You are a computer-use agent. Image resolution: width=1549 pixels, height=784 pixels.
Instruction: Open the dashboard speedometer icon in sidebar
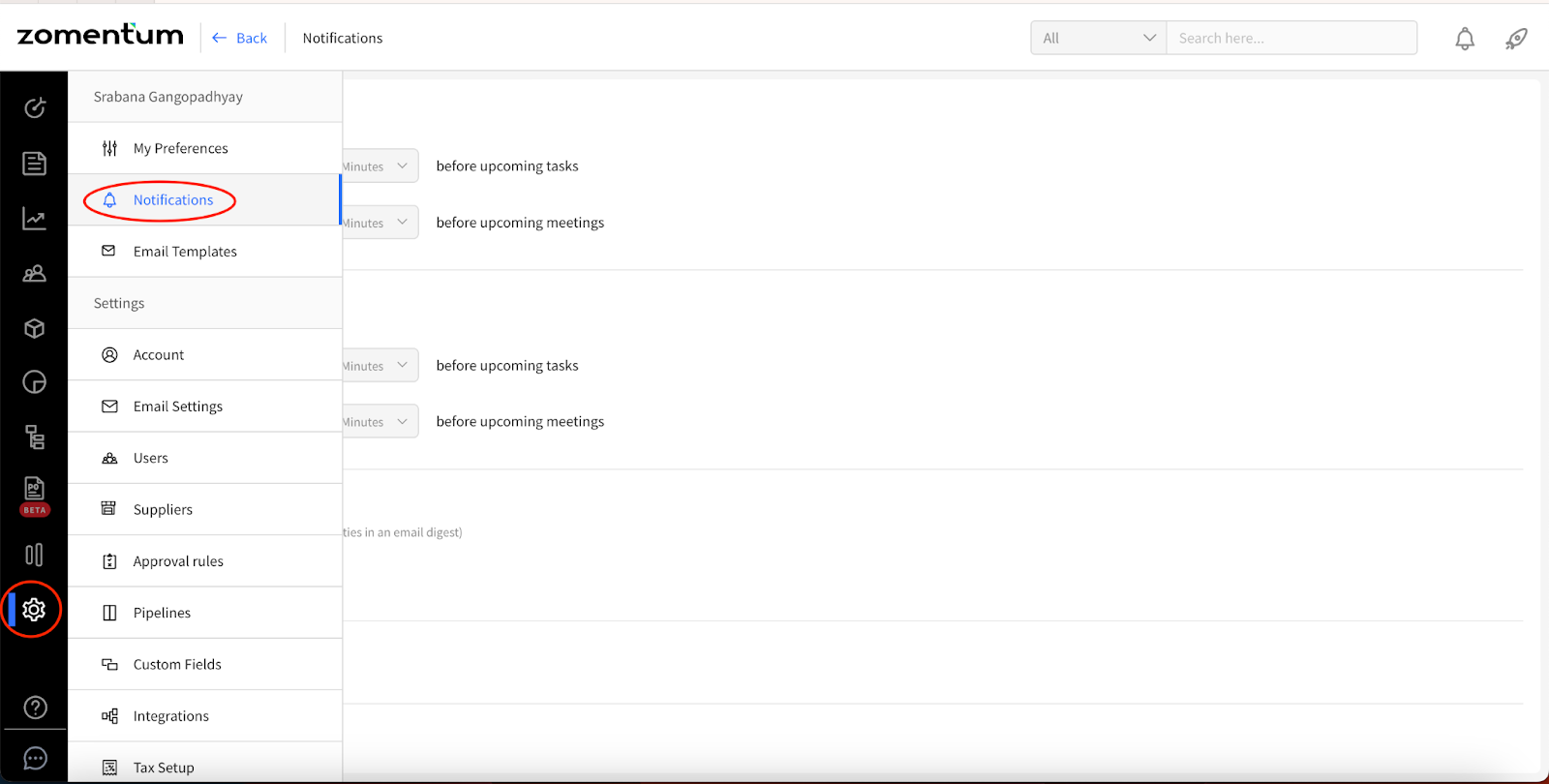coord(35,107)
